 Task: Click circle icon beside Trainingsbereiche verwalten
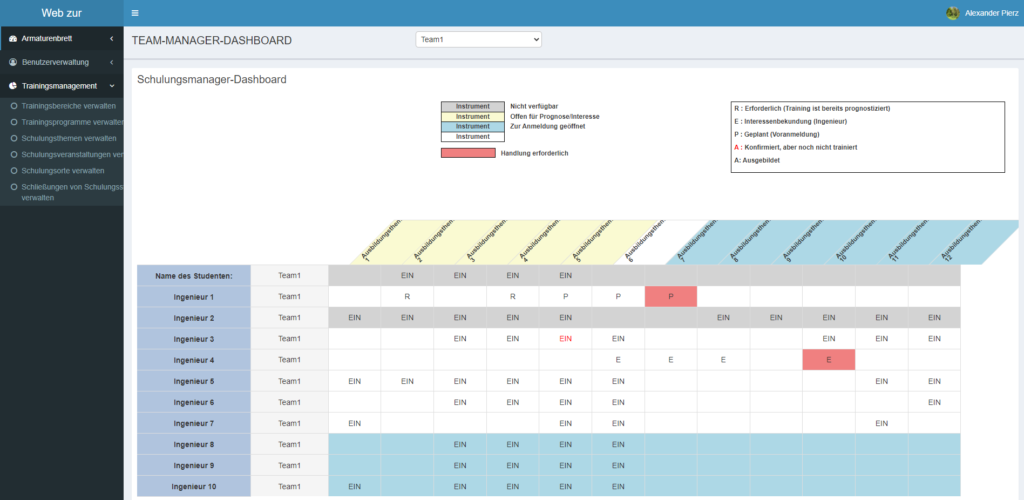(x=14, y=106)
